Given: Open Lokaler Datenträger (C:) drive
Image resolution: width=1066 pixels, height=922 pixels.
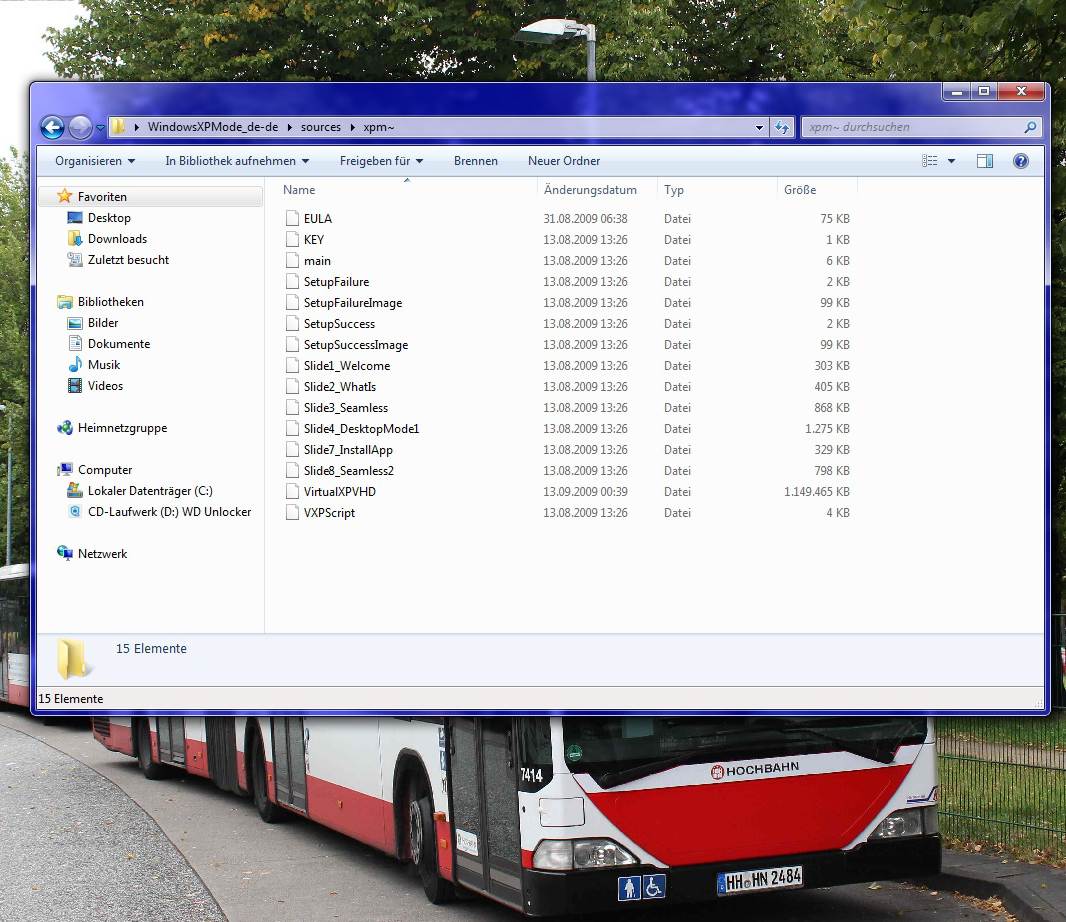Looking at the screenshot, I should tap(150, 491).
